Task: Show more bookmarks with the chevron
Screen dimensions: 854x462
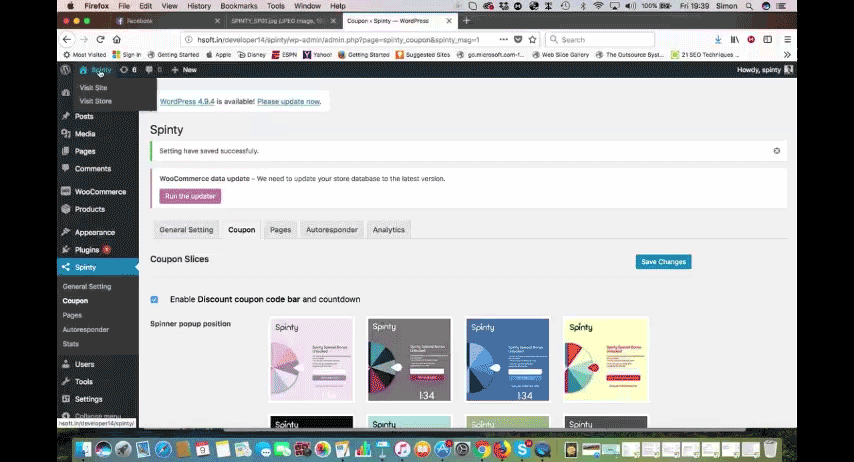Action: click(787, 54)
